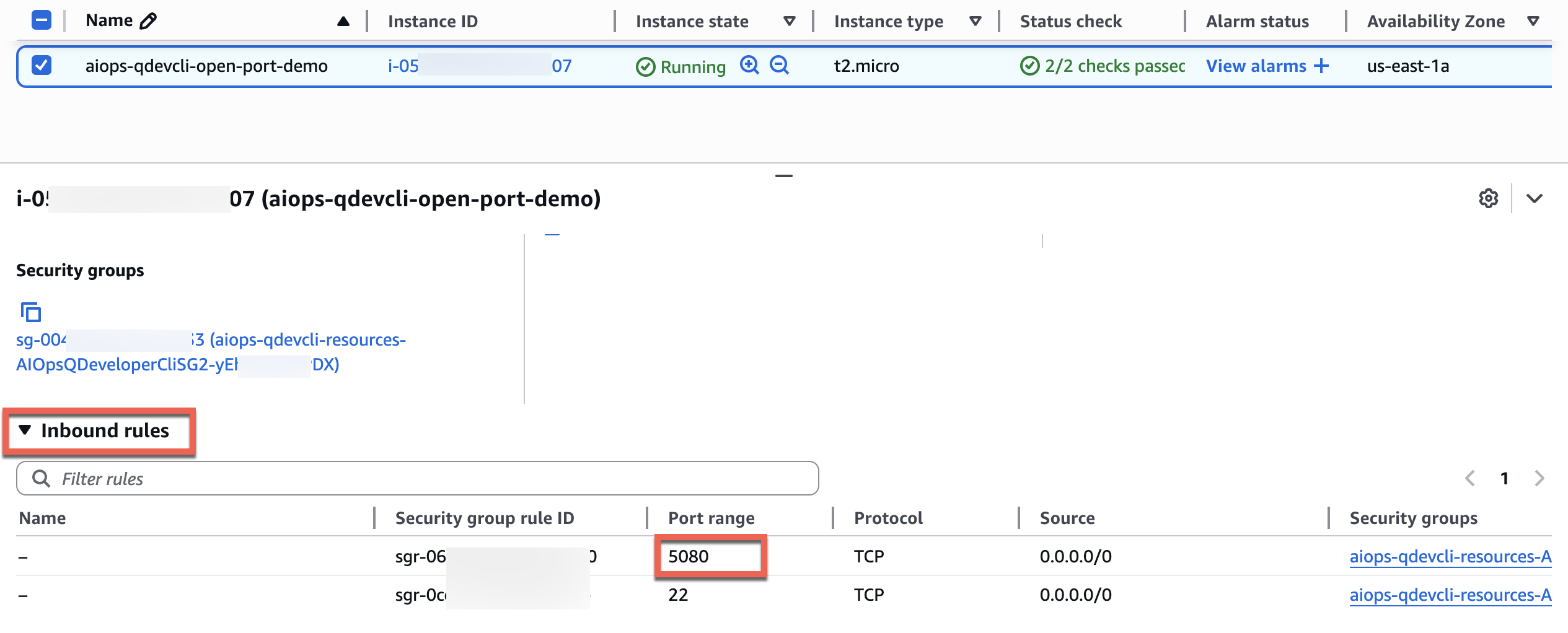Uncheck the aiops-qdevcli-open-port-demo instance row
The image size is (1568, 633).
tap(42, 65)
